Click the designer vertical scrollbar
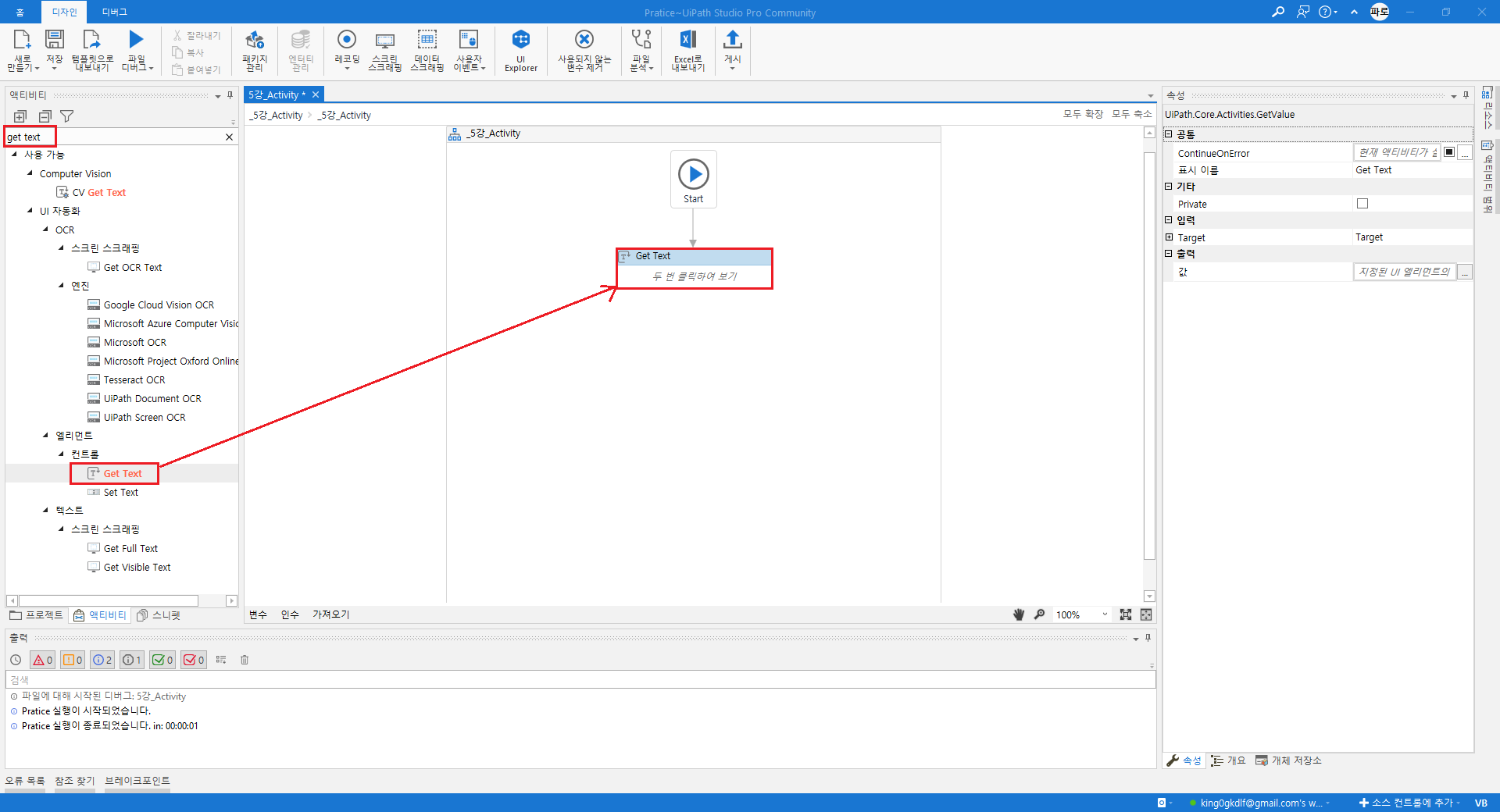This screenshot has height=812, width=1500. (1149, 355)
